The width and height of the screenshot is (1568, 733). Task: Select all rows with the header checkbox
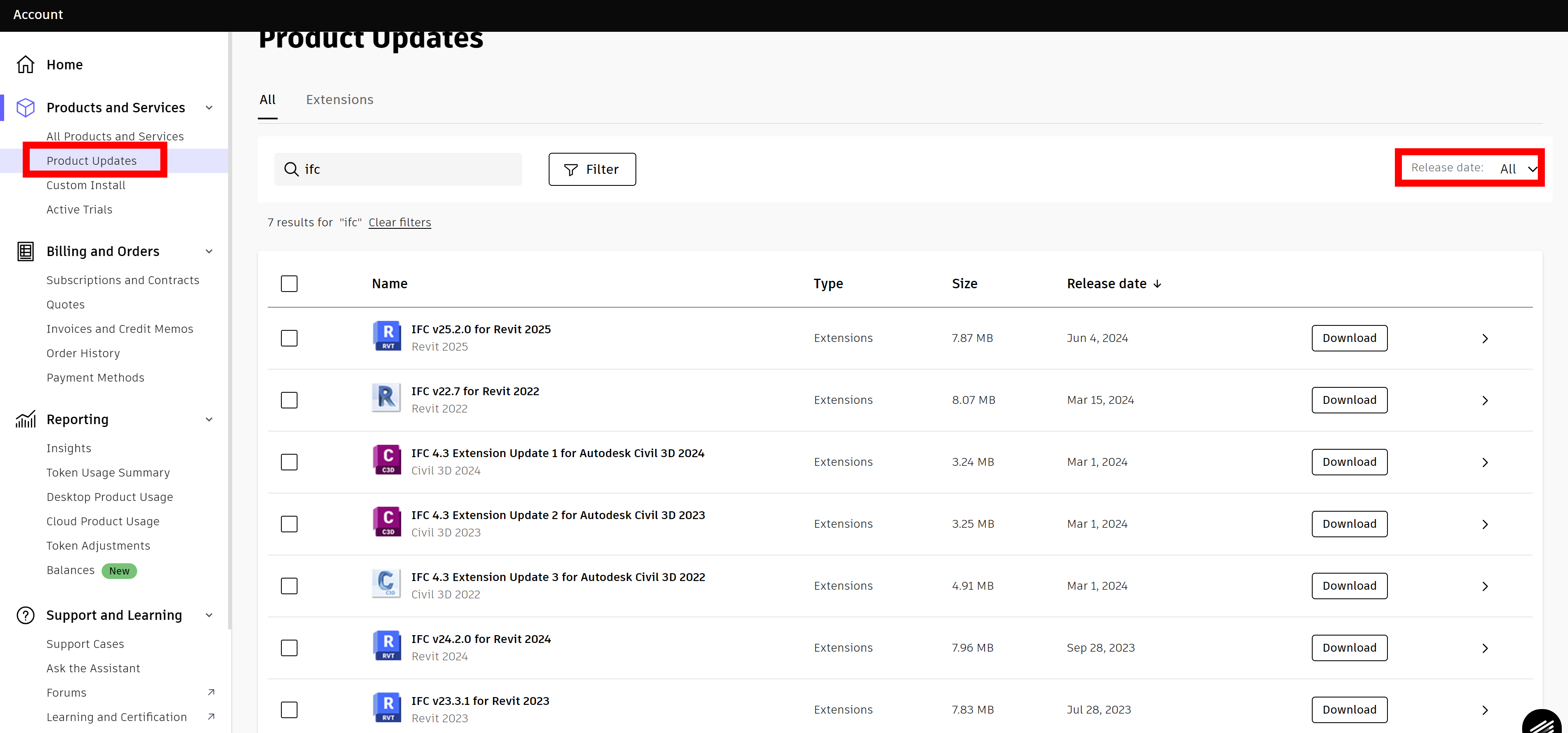[288, 283]
